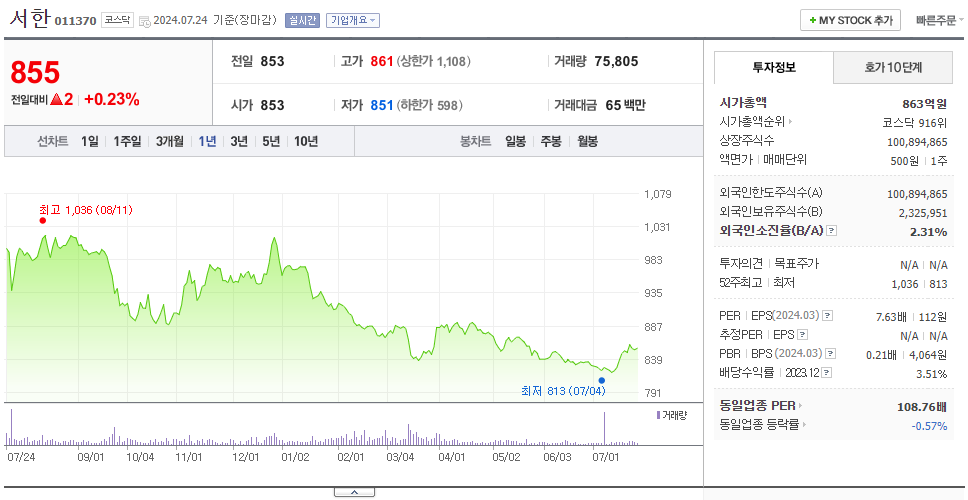The width and height of the screenshot is (968, 500).
Task: Click the 거래량 value 75,805
Action: click(x=616, y=61)
